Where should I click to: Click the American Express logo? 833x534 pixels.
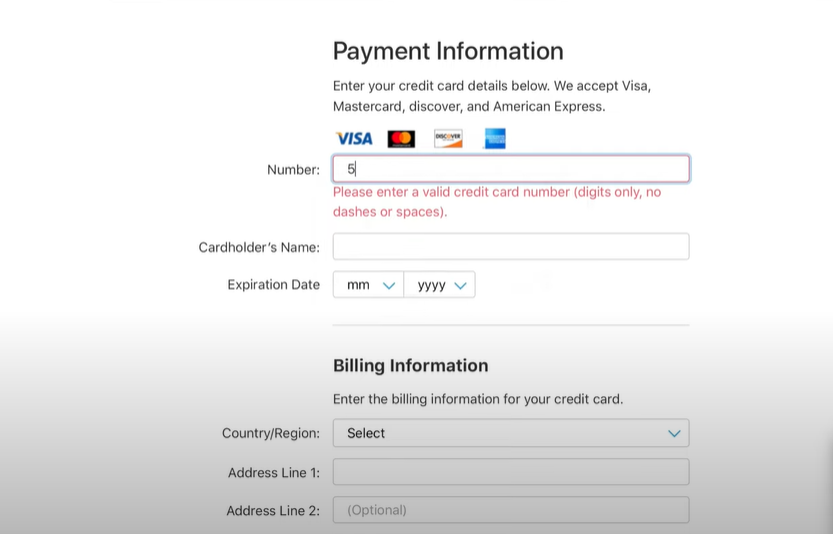tap(495, 139)
